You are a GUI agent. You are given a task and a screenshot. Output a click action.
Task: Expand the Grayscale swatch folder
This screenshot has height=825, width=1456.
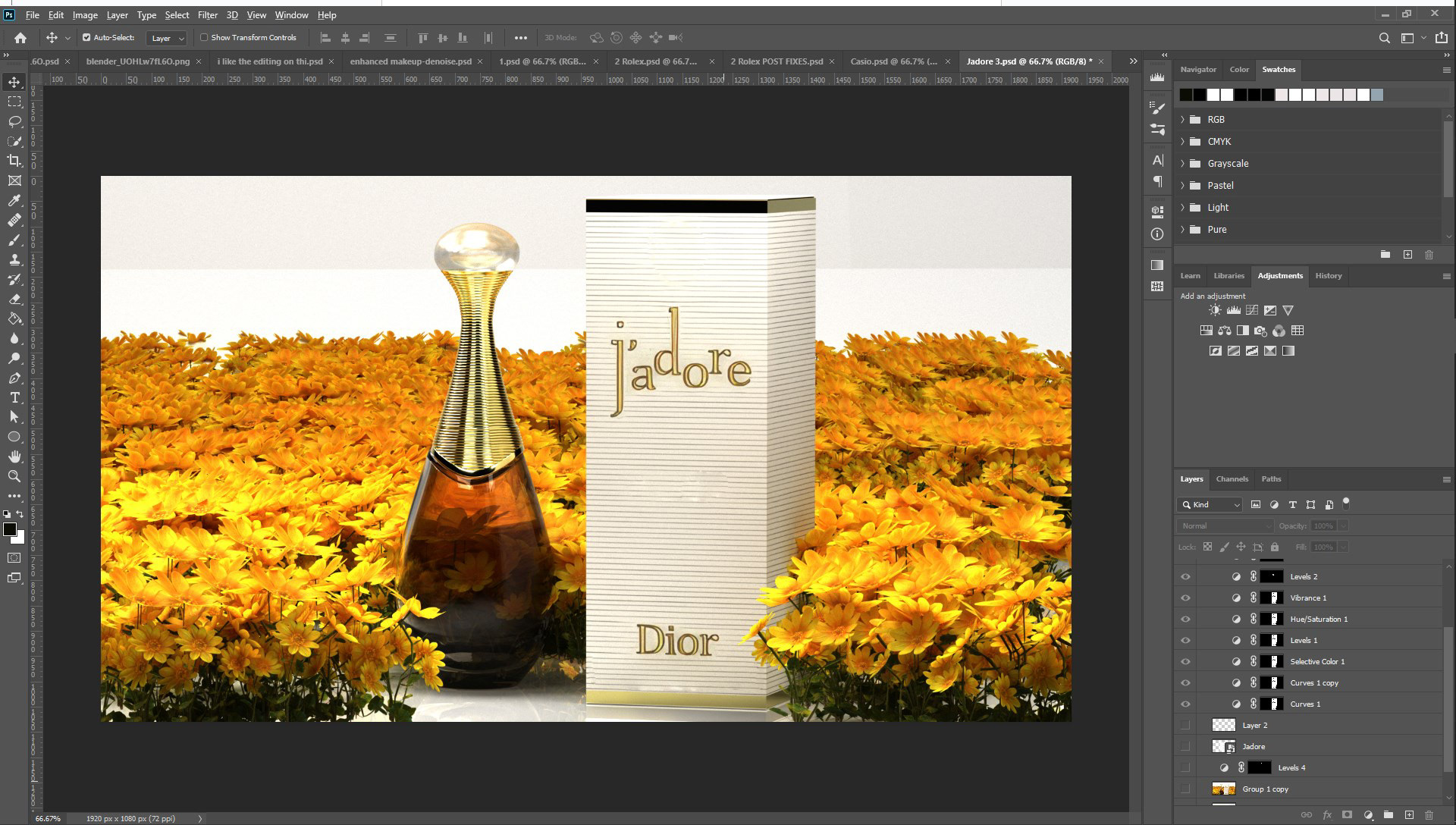click(x=1182, y=164)
